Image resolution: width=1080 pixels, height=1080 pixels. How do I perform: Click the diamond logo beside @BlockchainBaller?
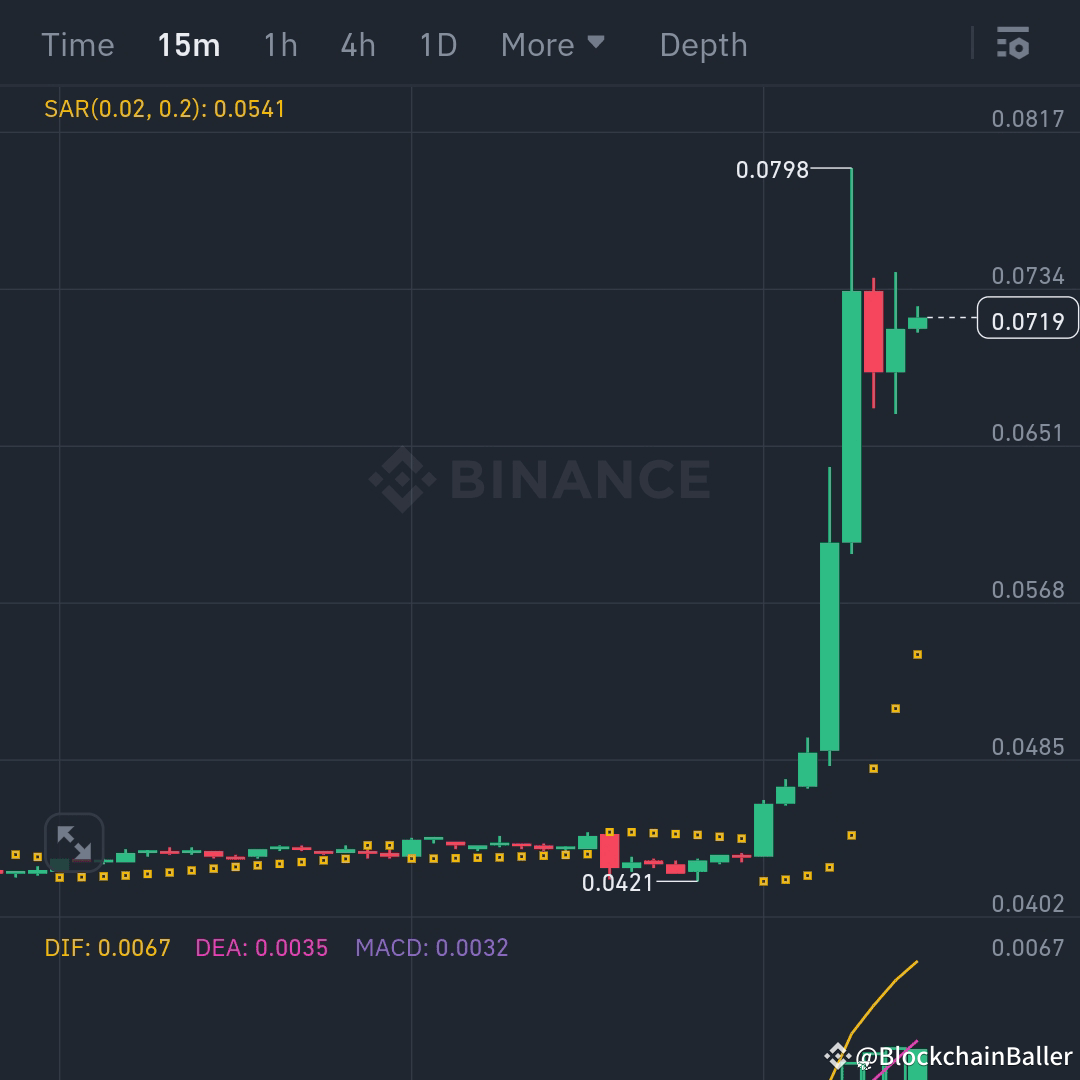pos(838,1055)
